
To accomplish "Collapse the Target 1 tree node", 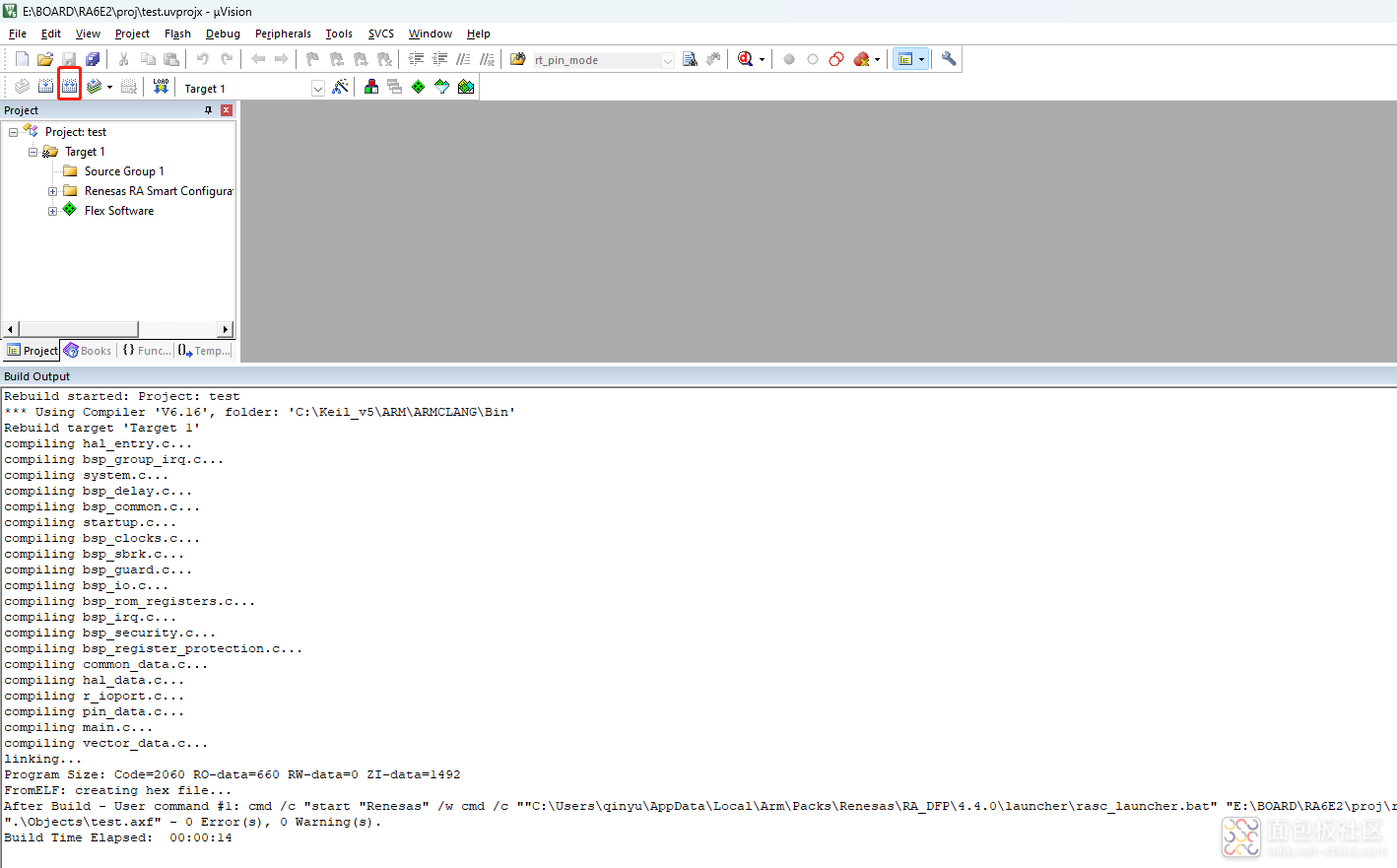I will point(33,152).
